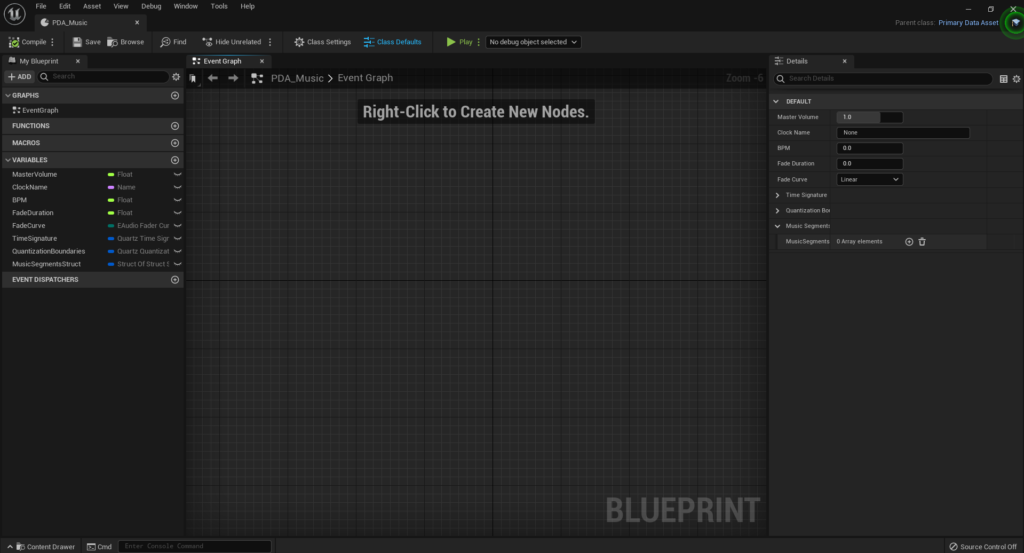The image size is (1024, 553).
Task: Add a new function with plus icon
Action: coord(175,126)
